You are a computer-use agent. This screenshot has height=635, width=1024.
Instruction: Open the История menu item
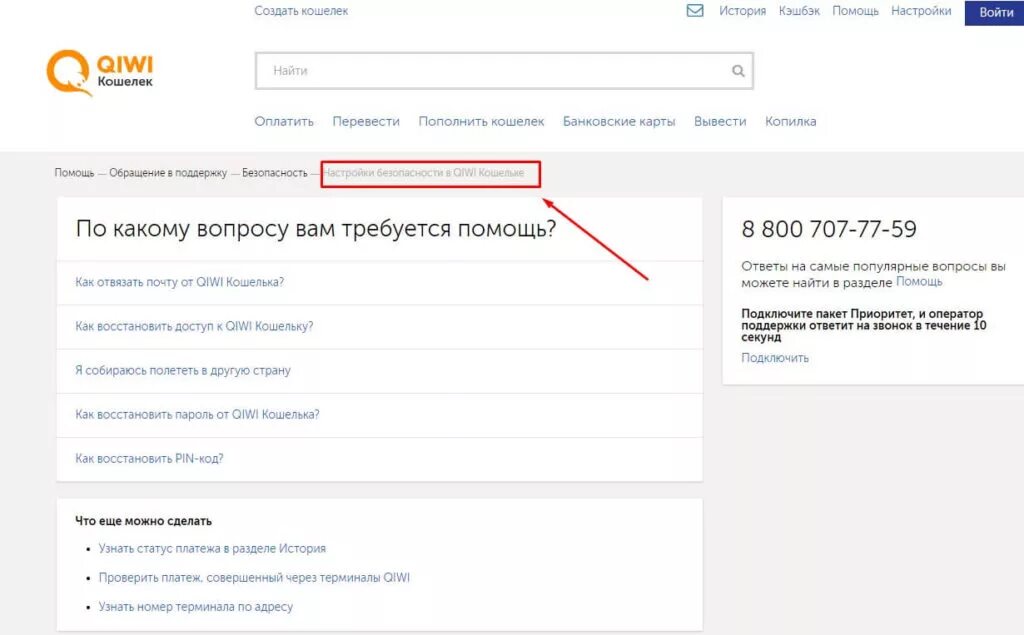pos(743,11)
